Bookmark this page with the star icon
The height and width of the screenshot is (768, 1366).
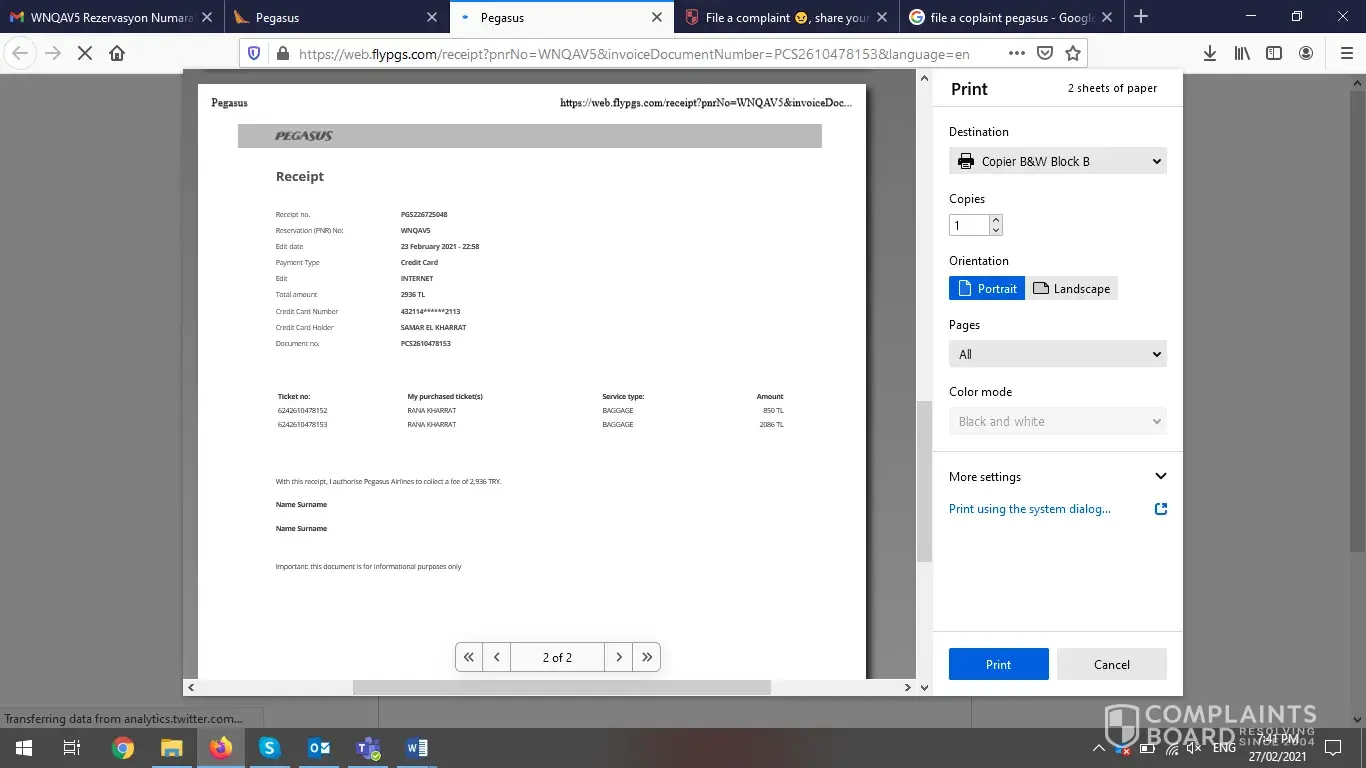(1073, 53)
